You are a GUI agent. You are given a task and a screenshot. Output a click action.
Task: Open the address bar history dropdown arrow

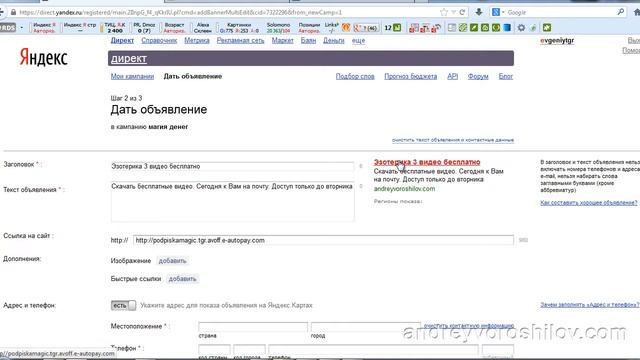(x=453, y=12)
